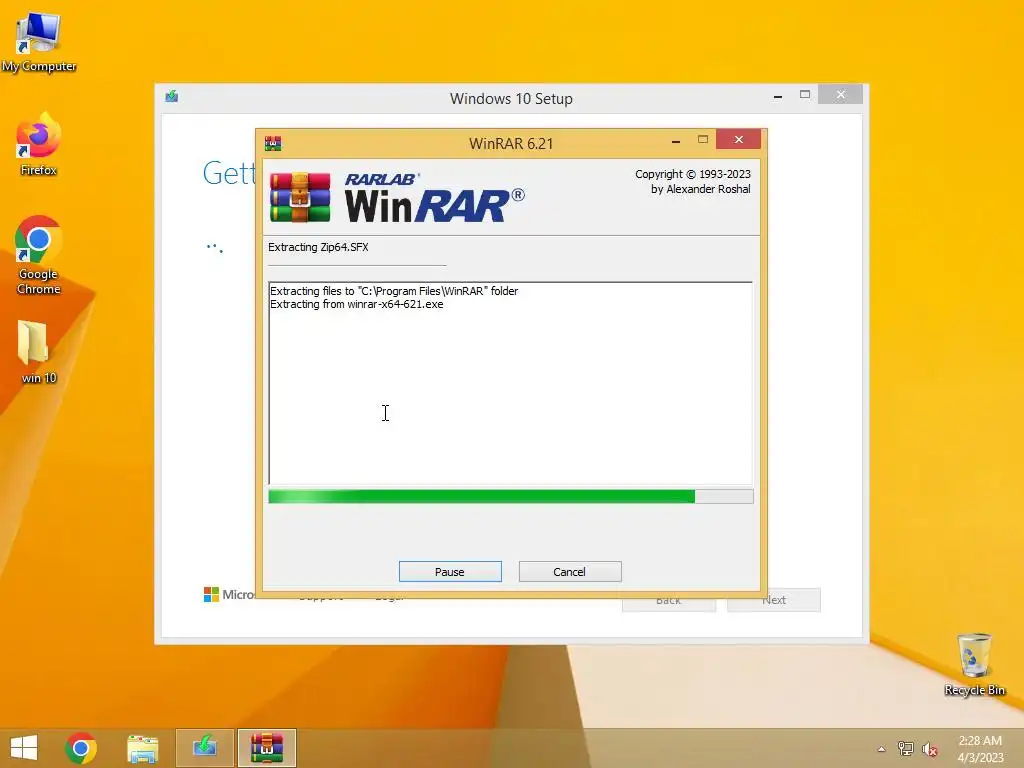Click the WinRAR title bar icon

point(273,144)
